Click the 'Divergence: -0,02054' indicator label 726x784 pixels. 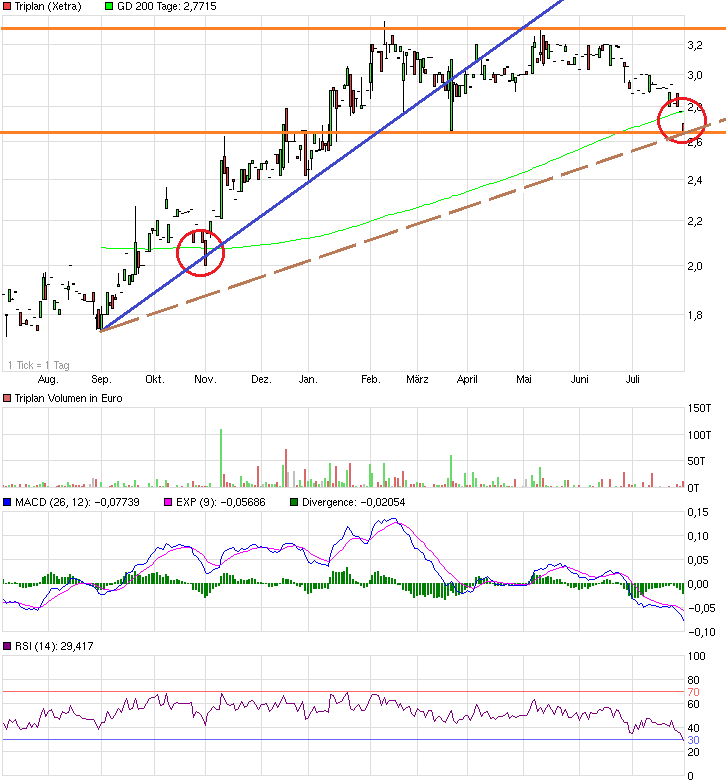(351, 503)
